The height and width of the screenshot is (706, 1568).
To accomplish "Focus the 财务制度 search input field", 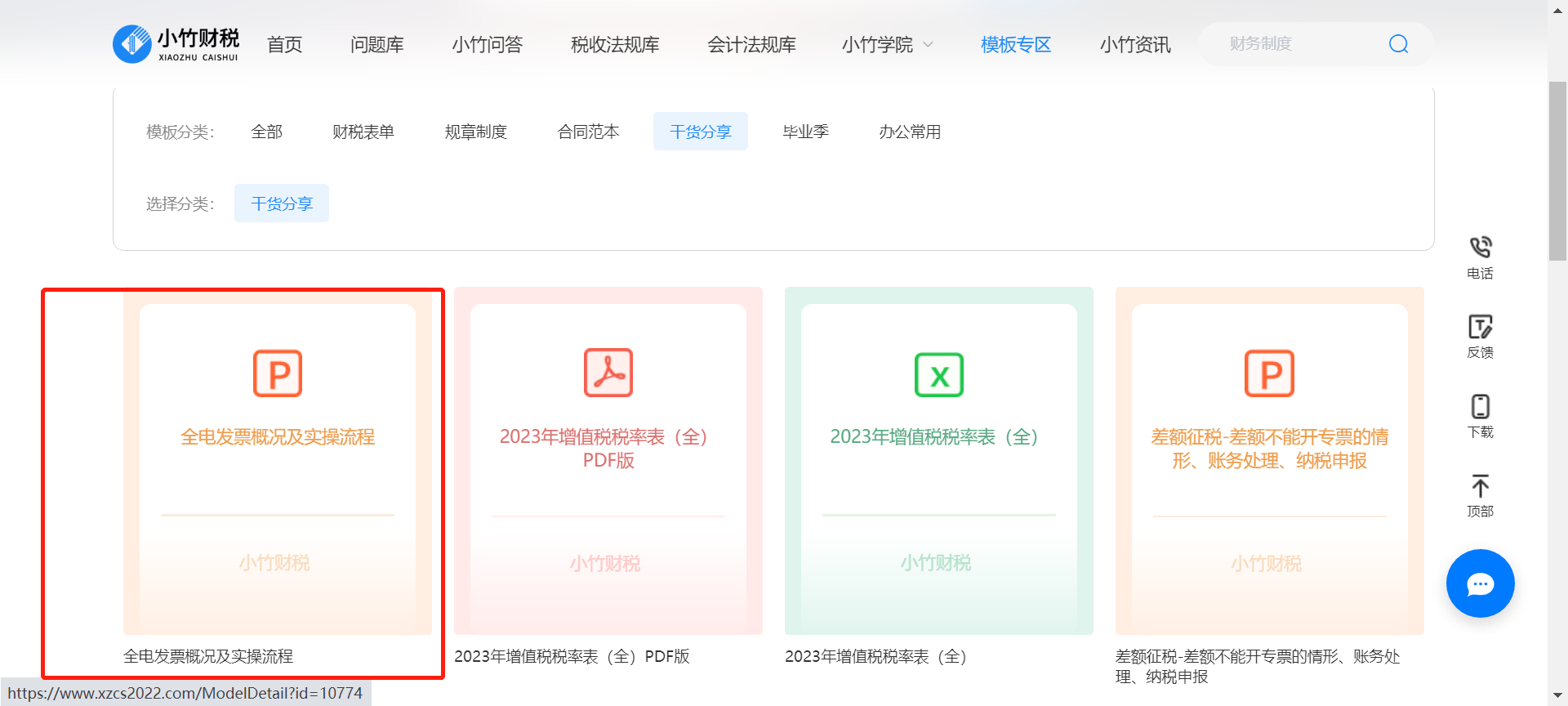I will (1298, 44).
